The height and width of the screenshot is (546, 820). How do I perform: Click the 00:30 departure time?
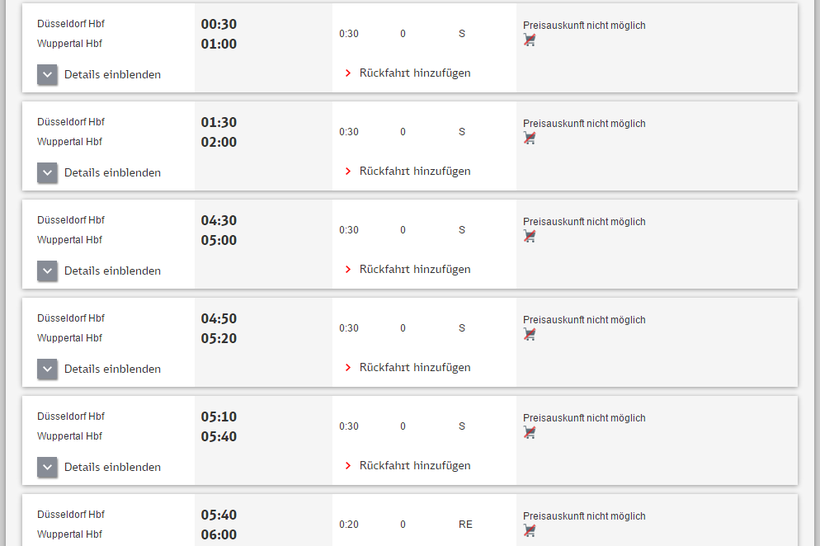218,24
